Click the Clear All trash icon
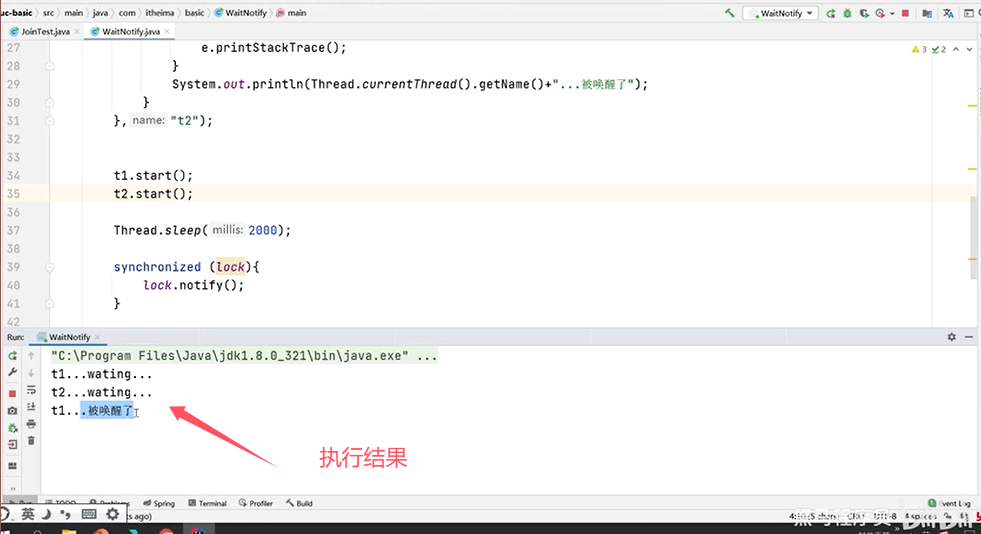Image resolution: width=981 pixels, height=534 pixels. [31, 441]
